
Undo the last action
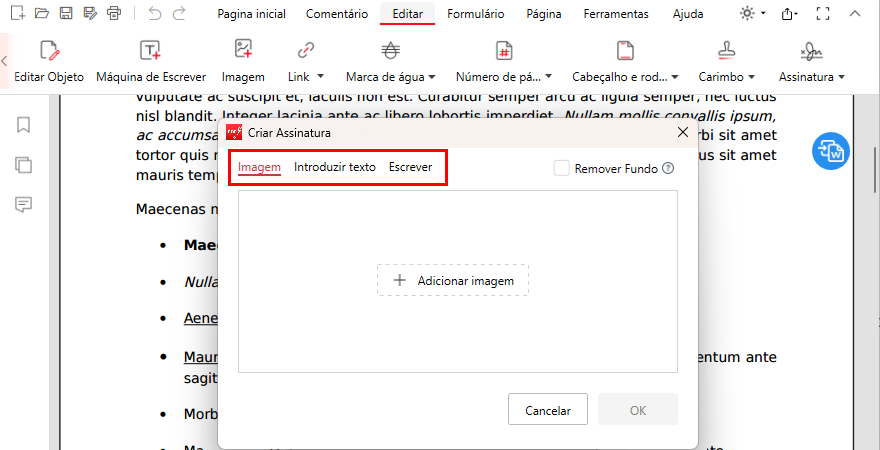click(155, 13)
